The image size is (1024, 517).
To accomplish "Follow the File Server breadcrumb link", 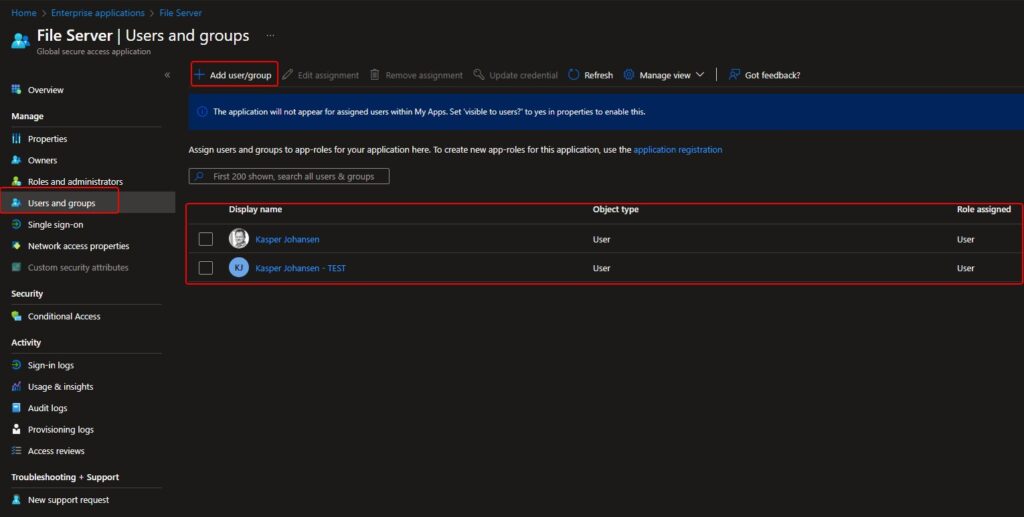I will 180,13.
